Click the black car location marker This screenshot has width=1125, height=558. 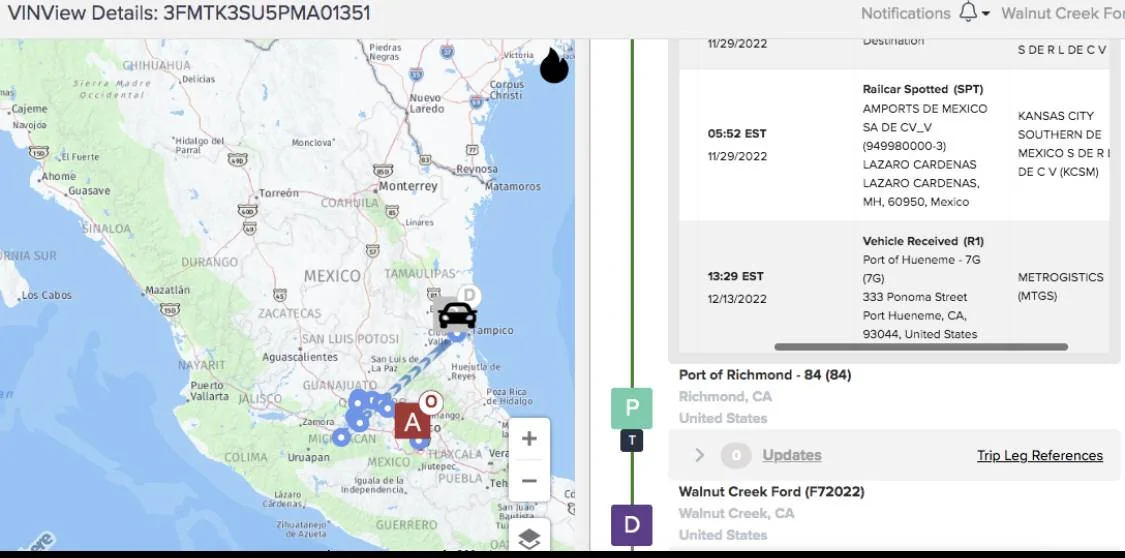457,314
